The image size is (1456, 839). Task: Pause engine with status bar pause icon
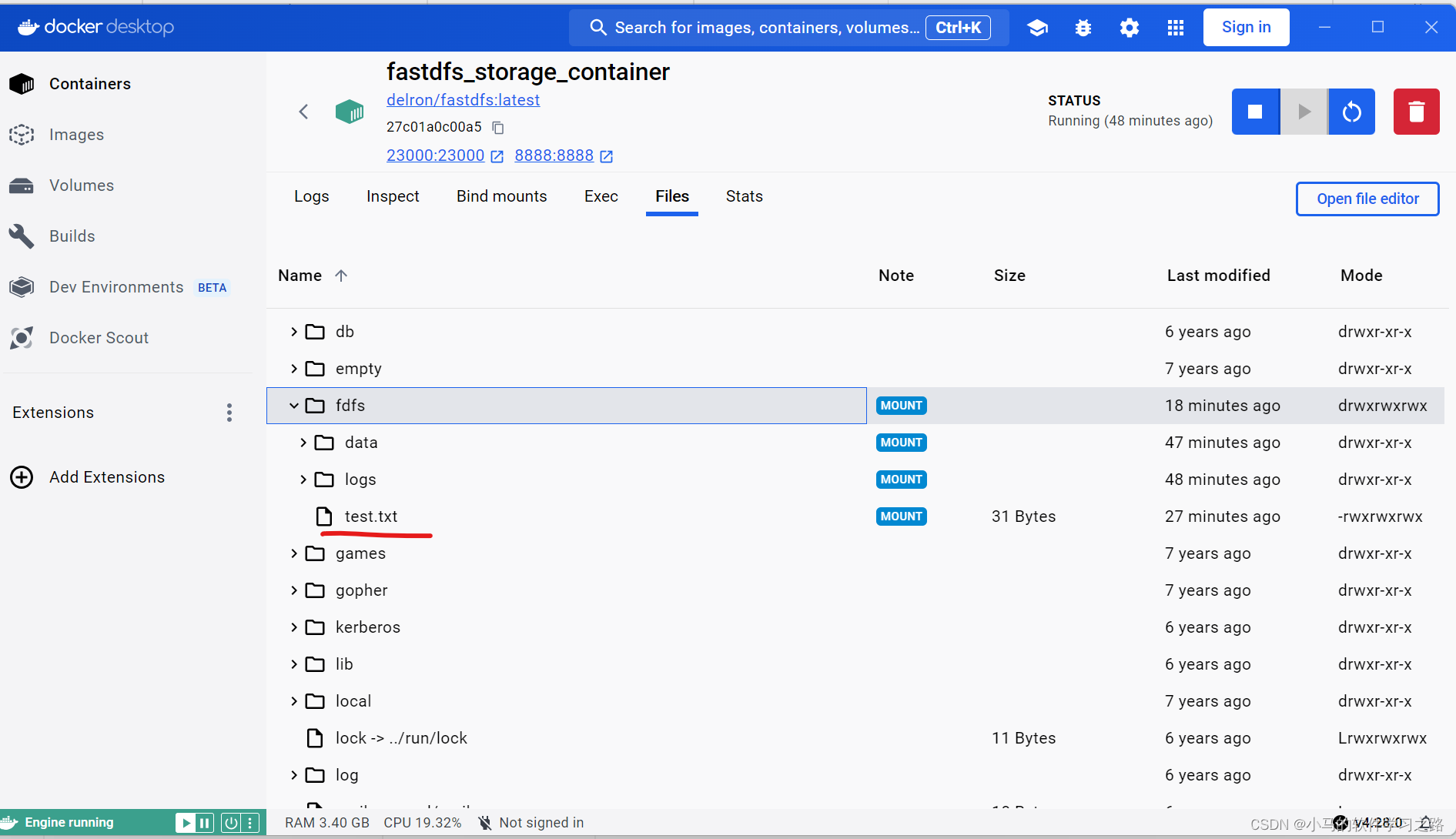click(204, 823)
